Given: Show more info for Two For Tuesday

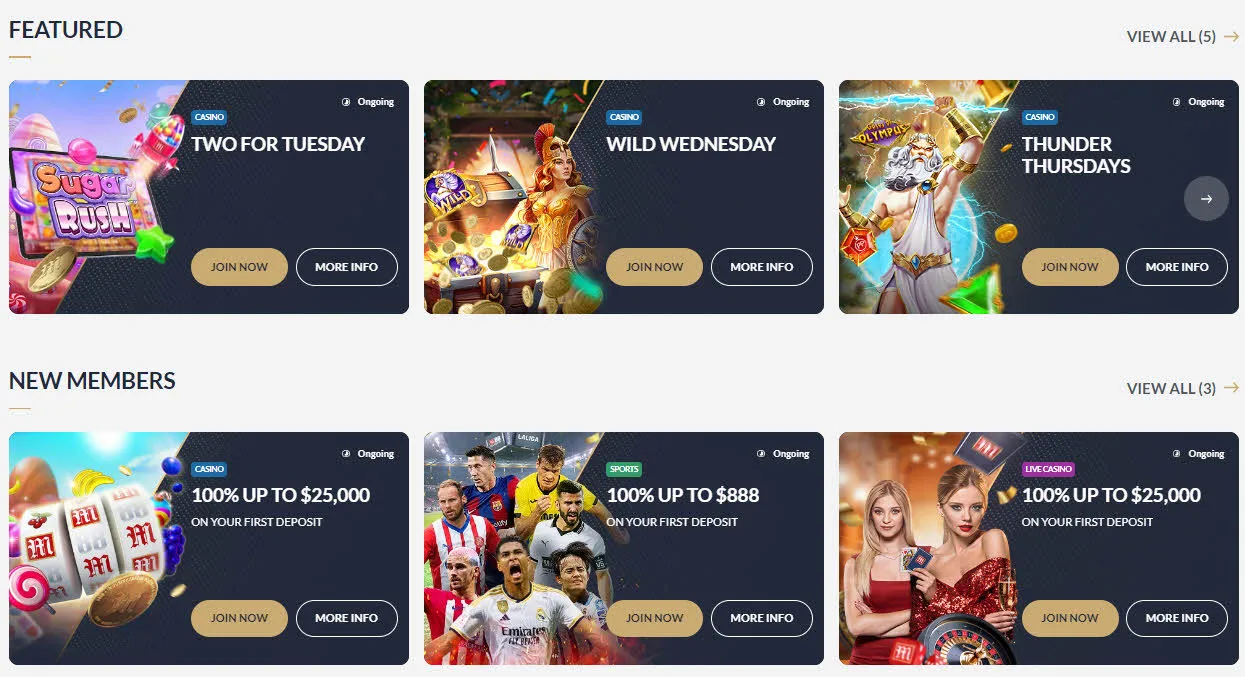Looking at the screenshot, I should click(x=346, y=267).
